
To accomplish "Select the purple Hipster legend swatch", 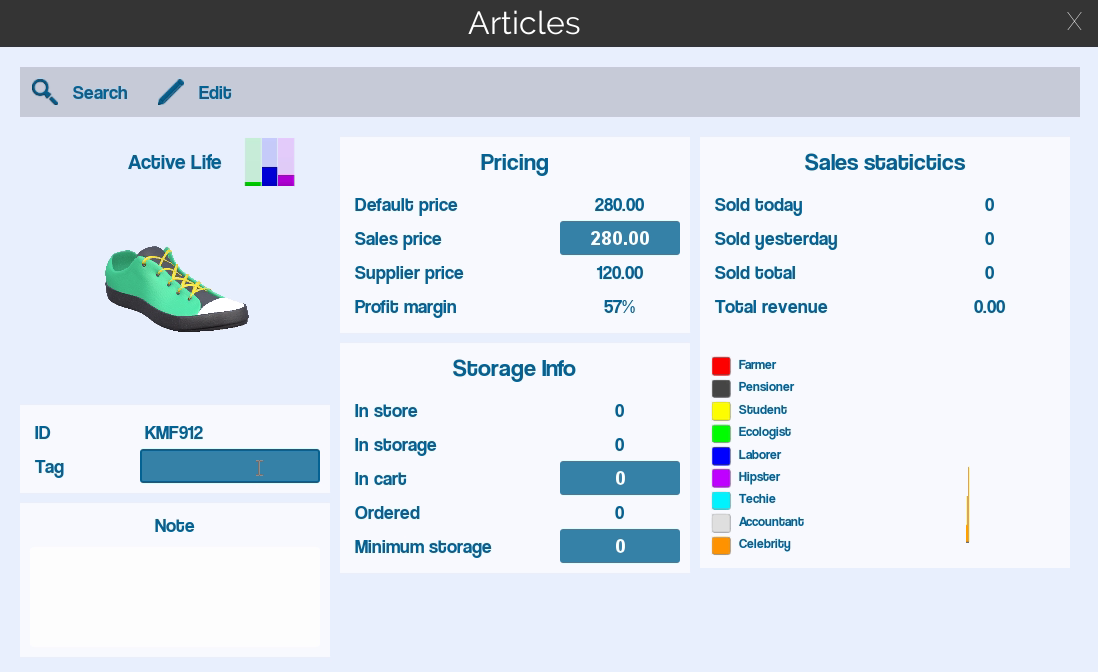I will [x=721, y=478].
